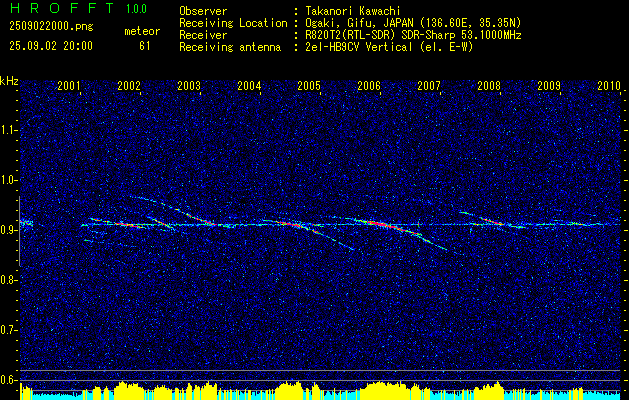Click the meteor echo trail near 2008

[x=491, y=220]
